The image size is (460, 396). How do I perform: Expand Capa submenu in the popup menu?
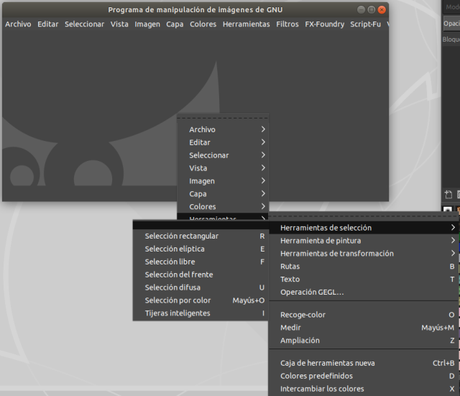click(x=223, y=194)
